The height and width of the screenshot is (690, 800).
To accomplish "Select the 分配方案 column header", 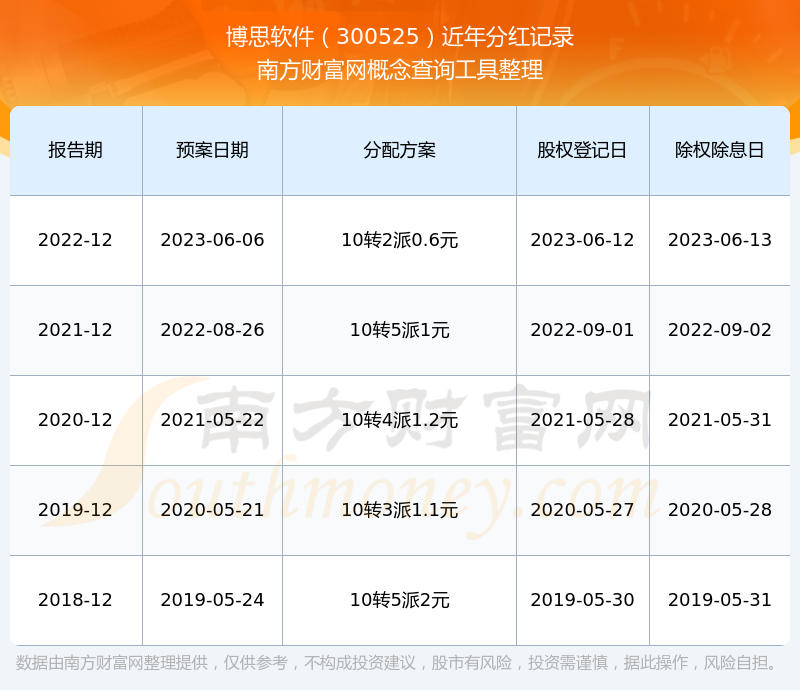I will [399, 150].
